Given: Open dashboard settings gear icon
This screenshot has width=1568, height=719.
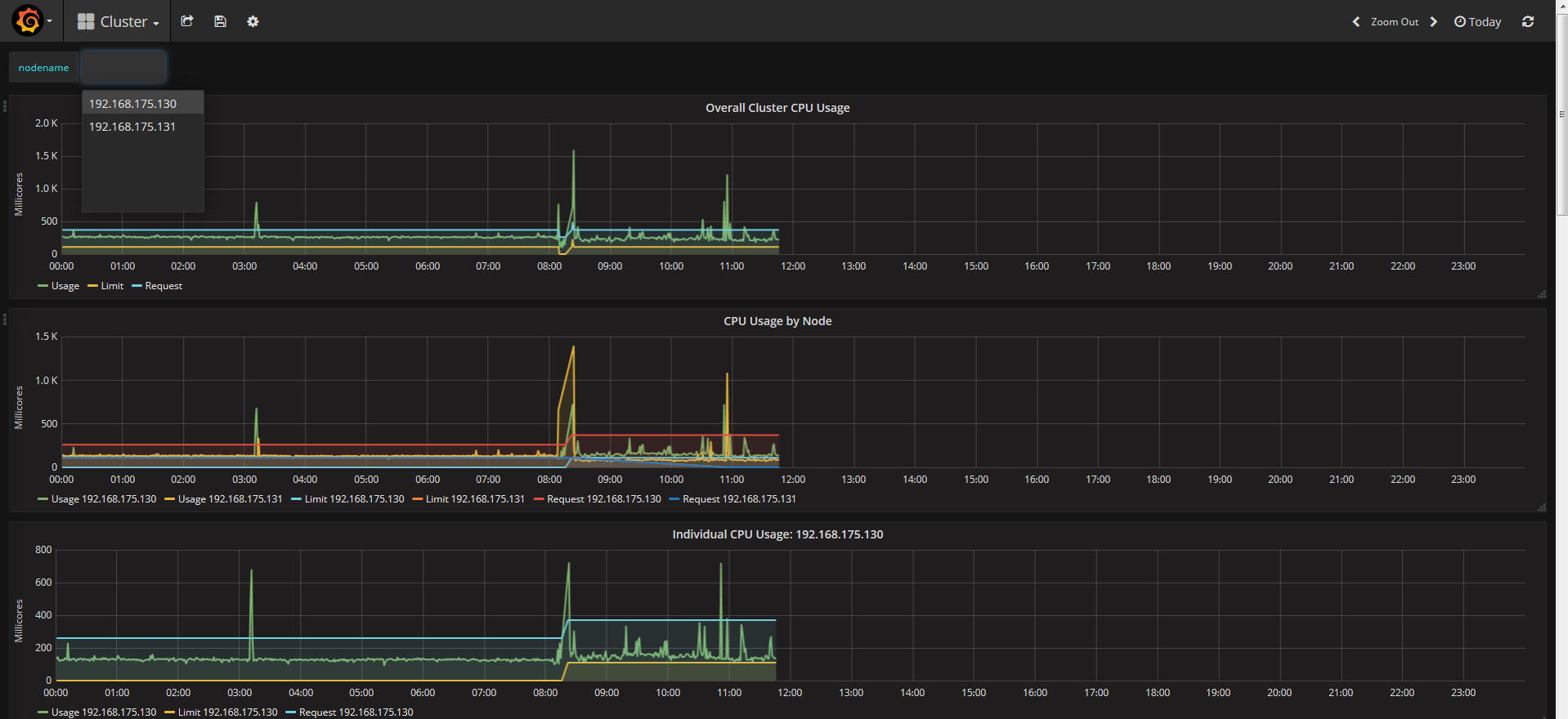Looking at the screenshot, I should click(x=253, y=21).
